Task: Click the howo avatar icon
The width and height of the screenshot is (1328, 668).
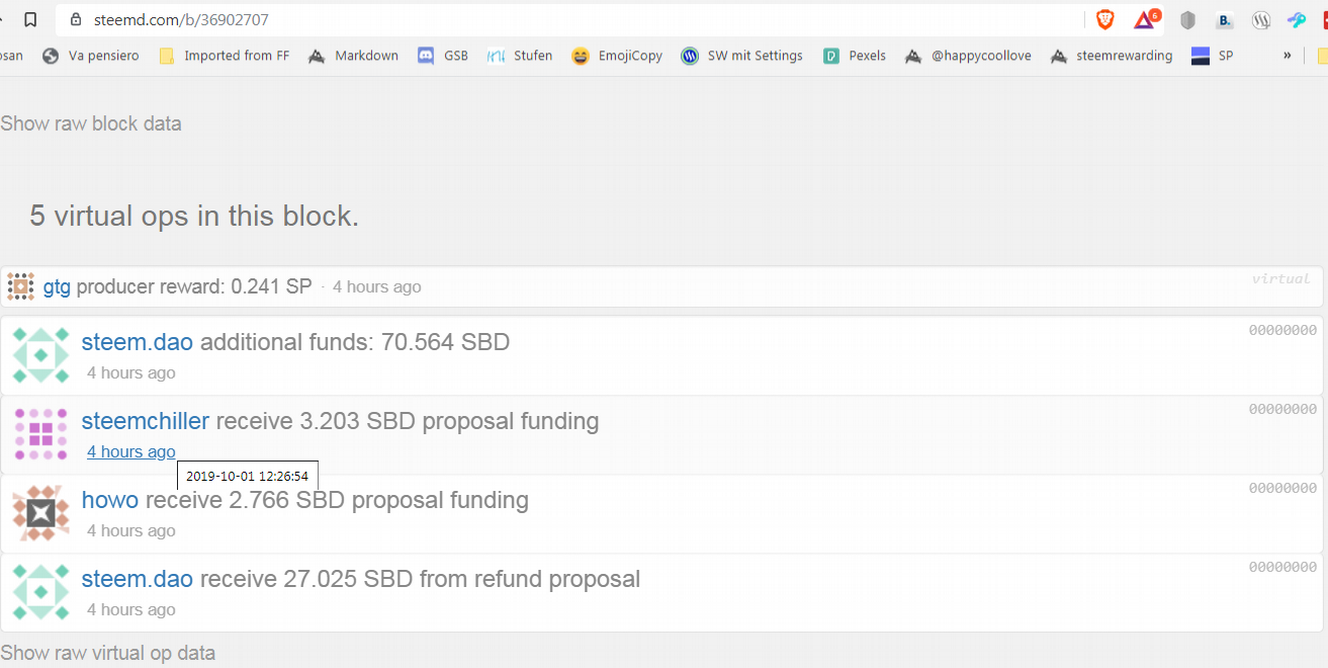Action: [x=41, y=513]
